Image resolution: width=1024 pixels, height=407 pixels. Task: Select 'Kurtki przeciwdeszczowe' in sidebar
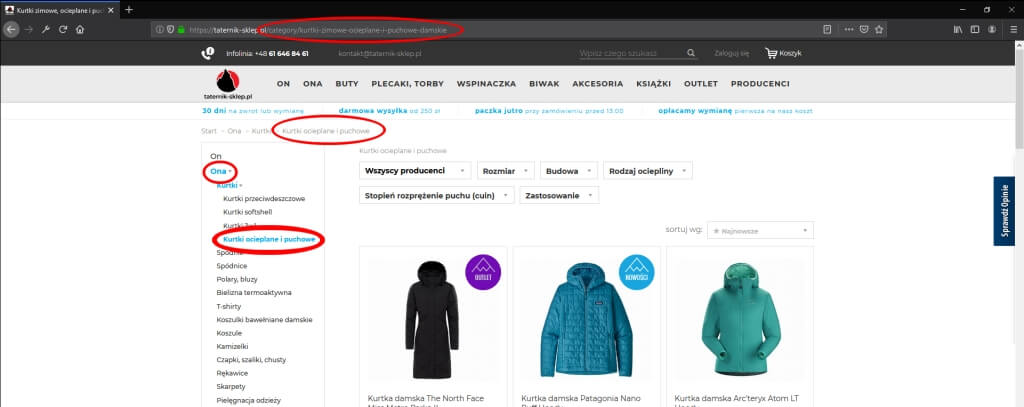pos(264,199)
